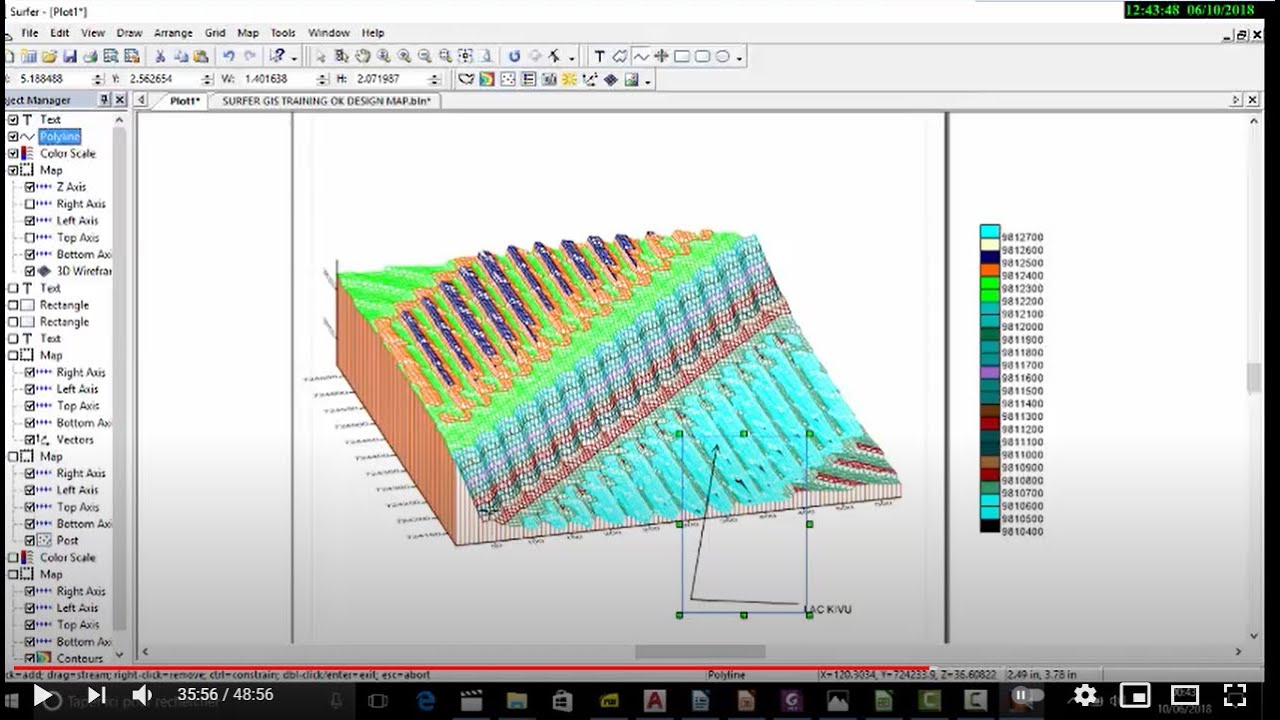Switch to the Plot1* tab
The height and width of the screenshot is (720, 1280).
[x=183, y=101]
